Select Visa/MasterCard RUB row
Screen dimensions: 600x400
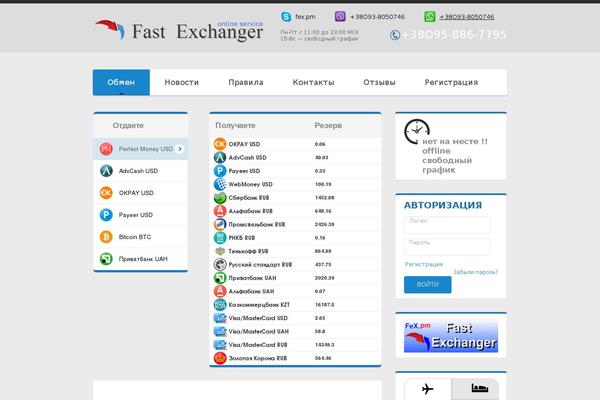click(295, 345)
